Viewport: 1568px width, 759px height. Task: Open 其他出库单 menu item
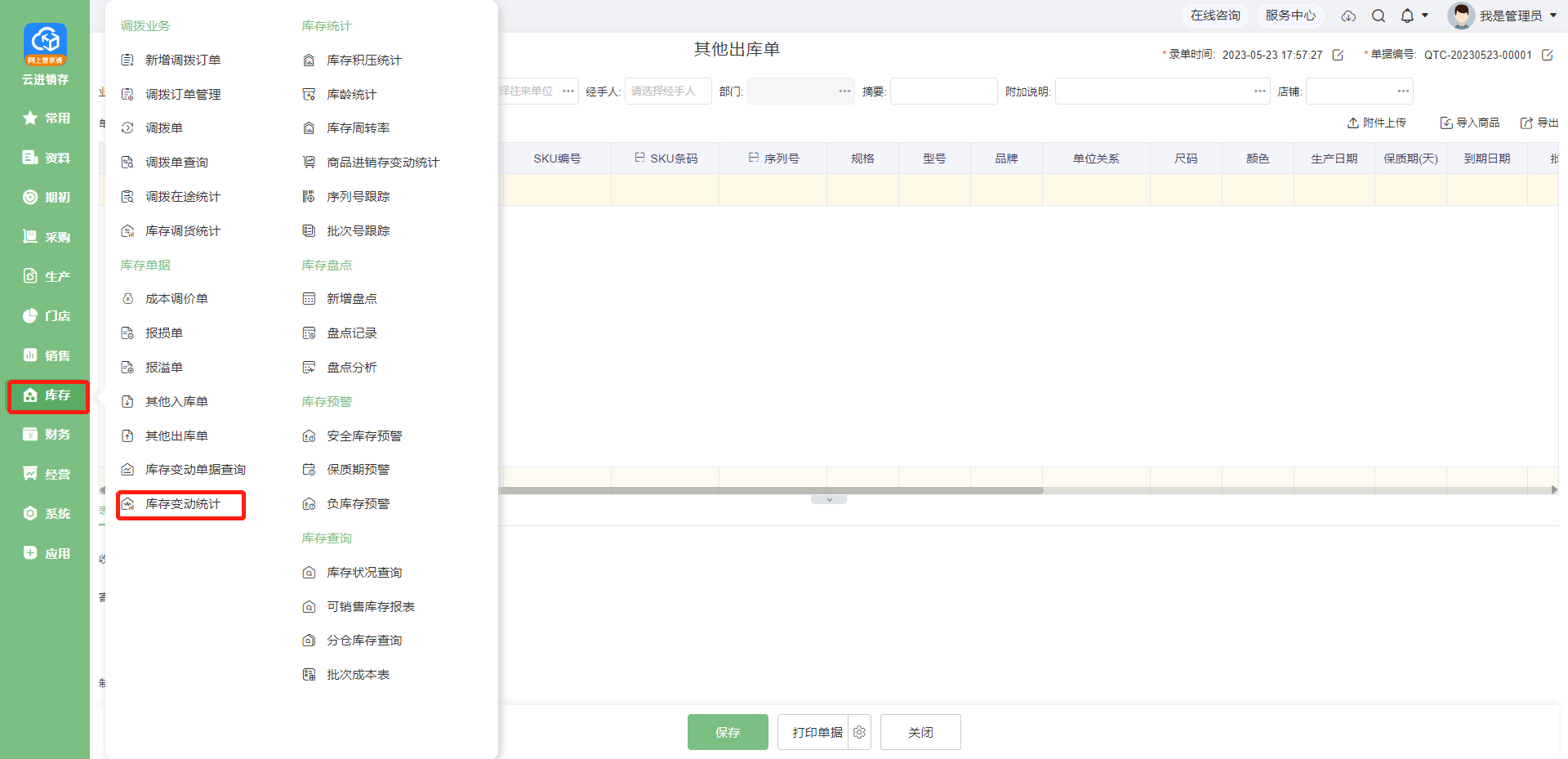pyautogui.click(x=165, y=435)
